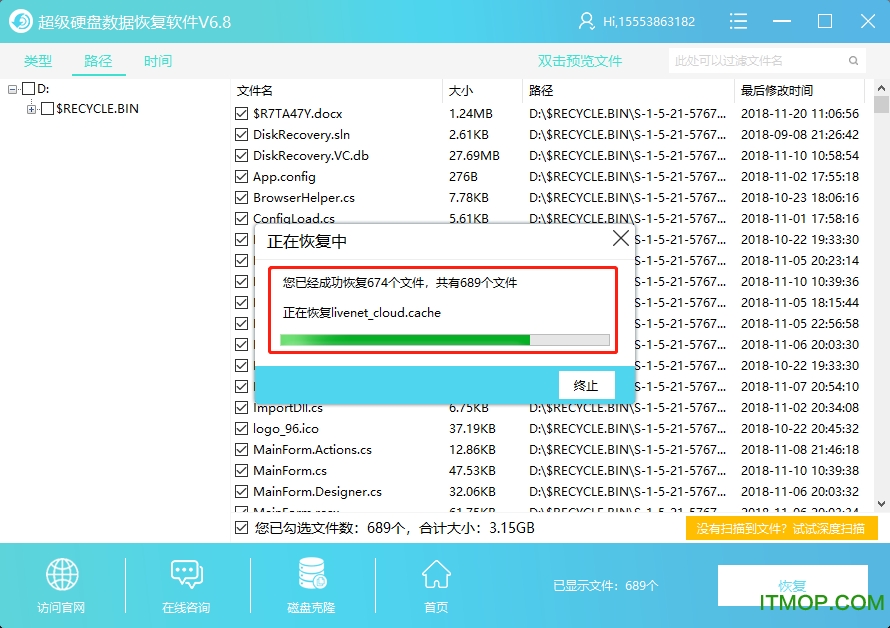Viewport: 890px width, 628px height.
Task: Toggle the $RECYCLE.BIN tree checkbox
Action: pos(45,108)
